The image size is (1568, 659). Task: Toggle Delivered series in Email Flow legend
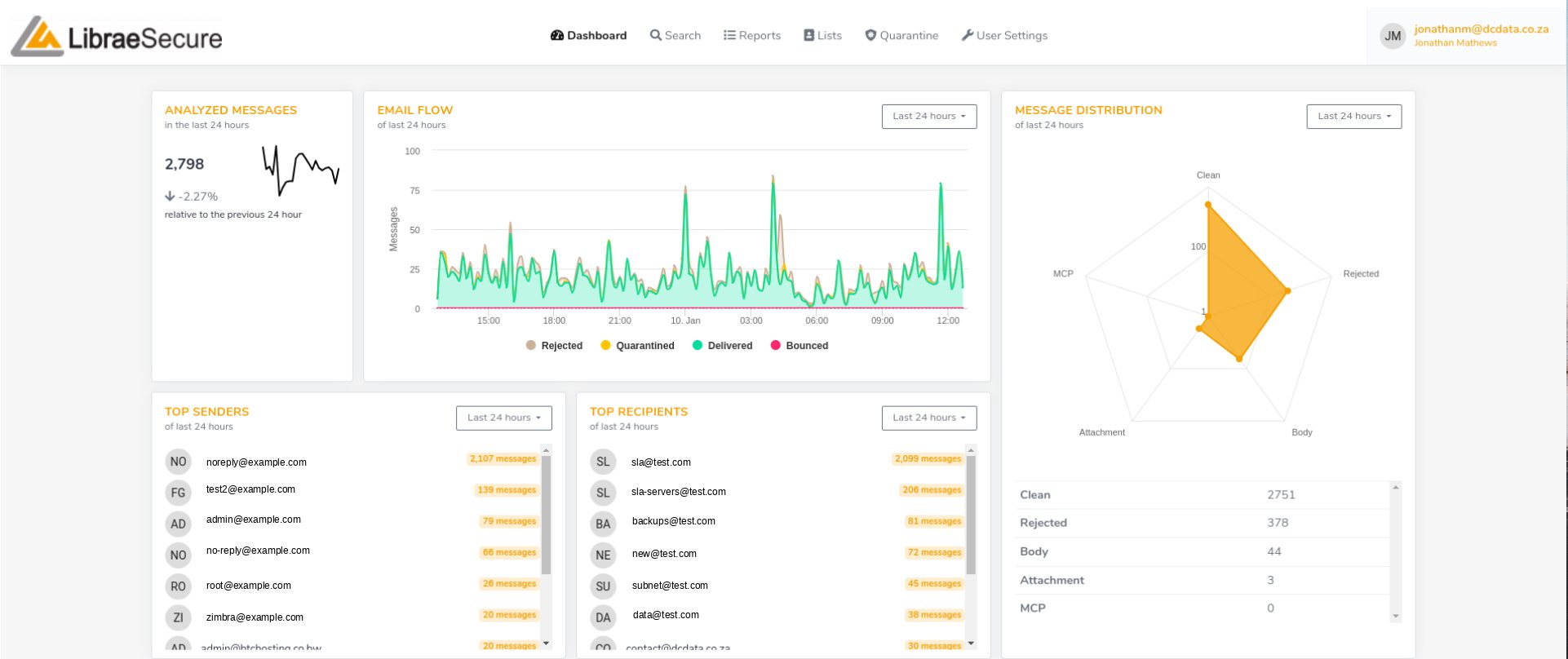723,346
